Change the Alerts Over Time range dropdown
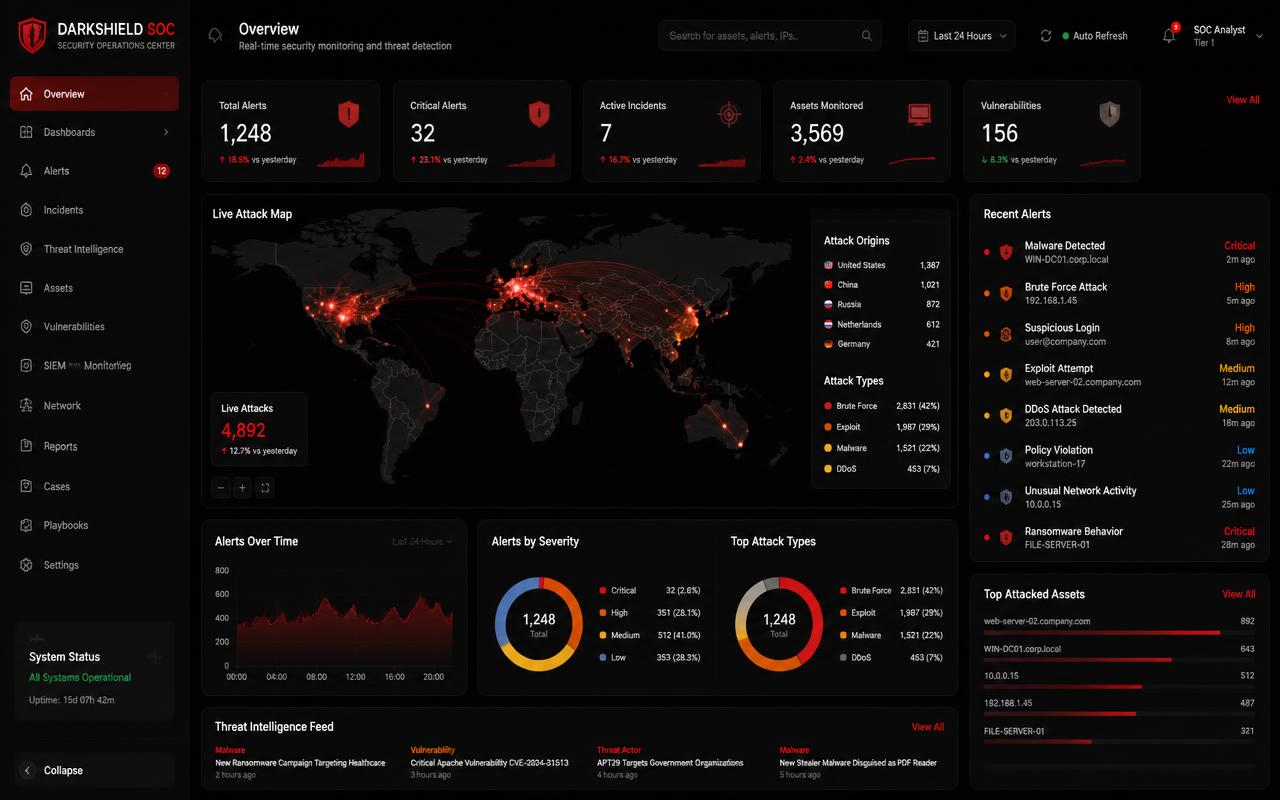 pyautogui.click(x=422, y=542)
